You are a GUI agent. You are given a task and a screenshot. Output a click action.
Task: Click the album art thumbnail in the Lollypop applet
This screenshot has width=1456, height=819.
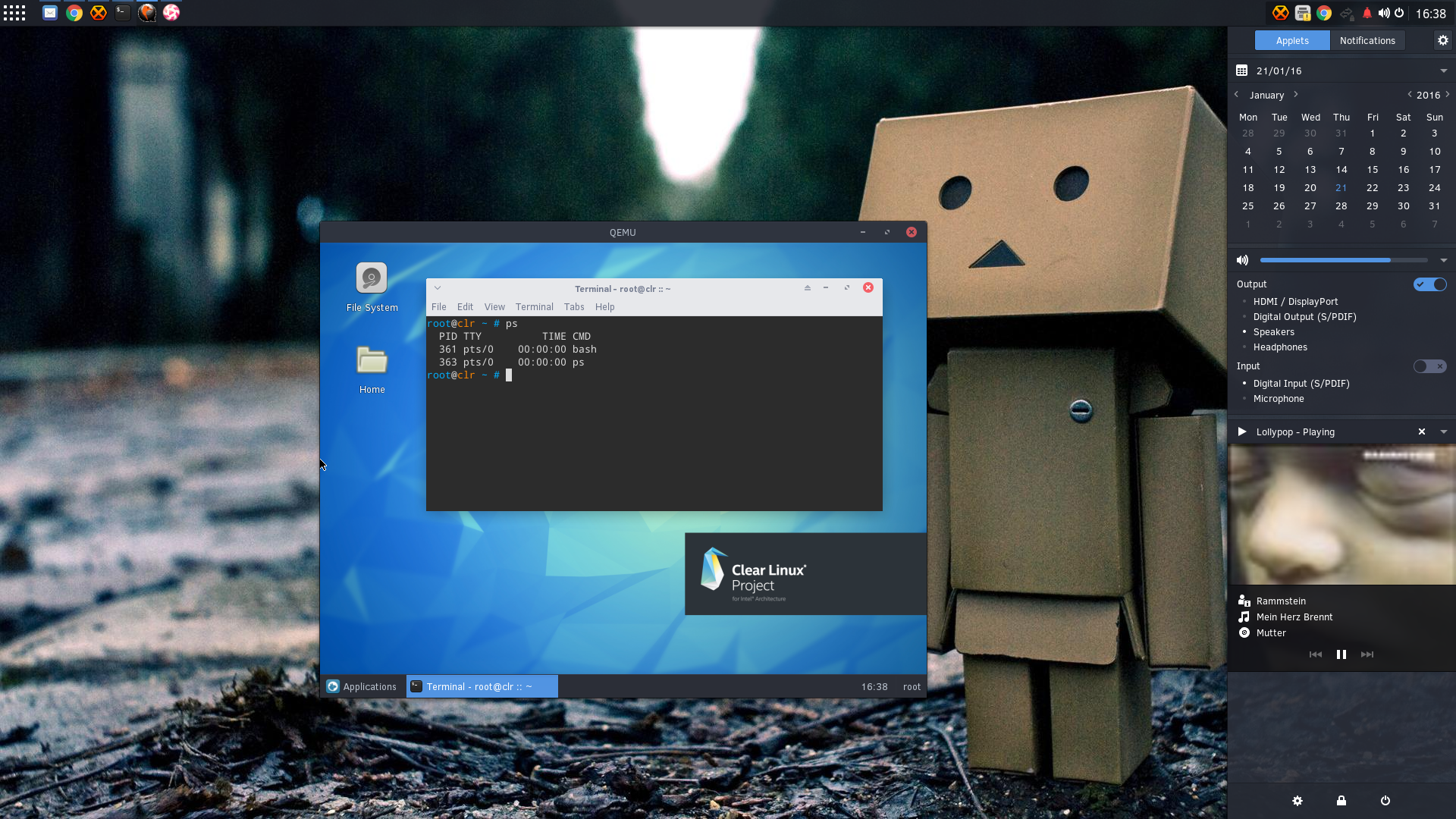[1341, 515]
